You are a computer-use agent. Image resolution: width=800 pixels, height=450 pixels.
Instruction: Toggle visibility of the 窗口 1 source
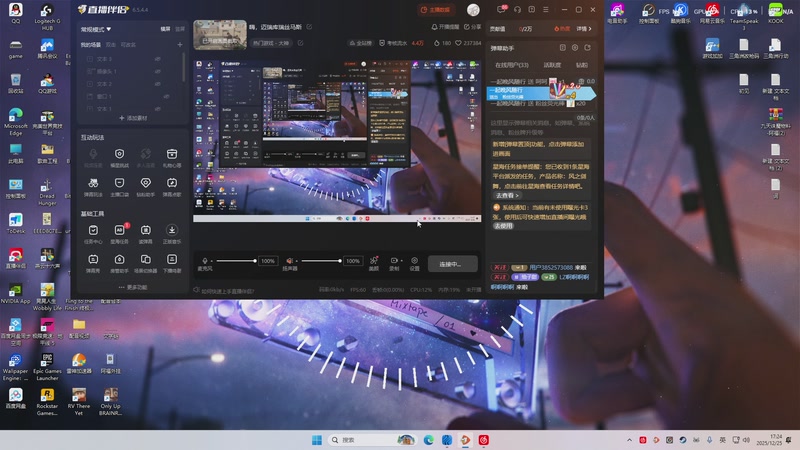[166, 96]
